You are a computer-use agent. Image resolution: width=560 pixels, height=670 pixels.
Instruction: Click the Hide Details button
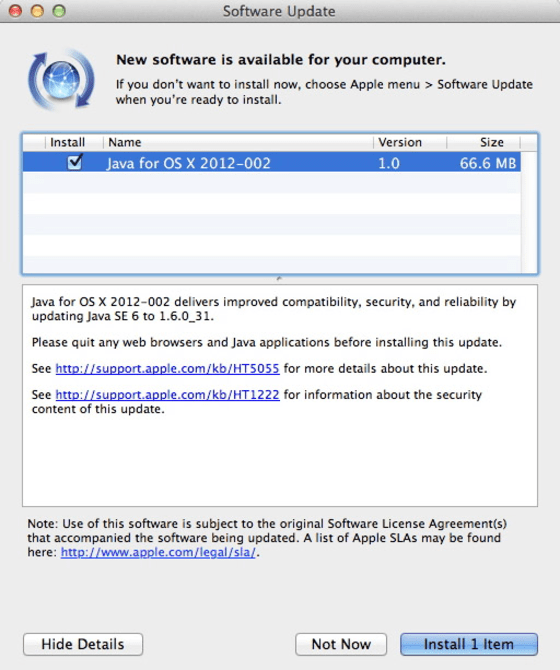point(83,644)
